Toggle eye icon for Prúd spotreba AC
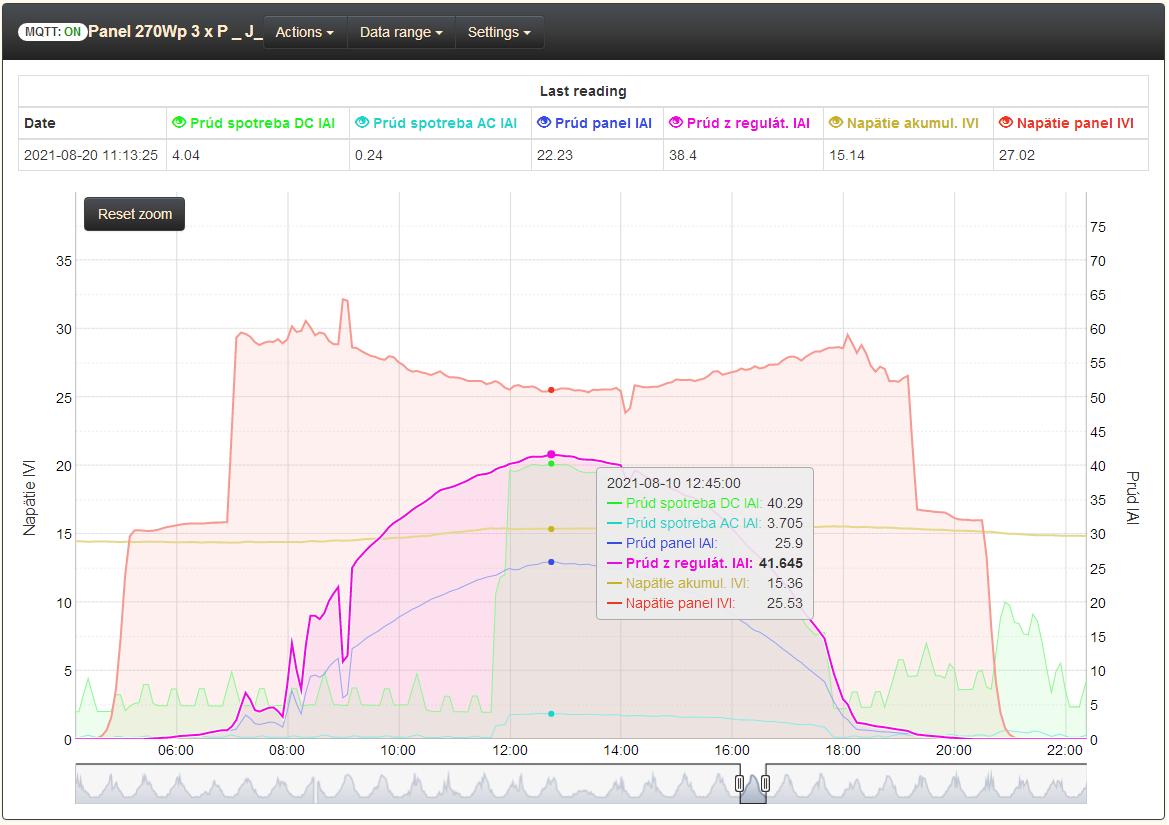Screen dimensions: 1169x825 (362, 123)
